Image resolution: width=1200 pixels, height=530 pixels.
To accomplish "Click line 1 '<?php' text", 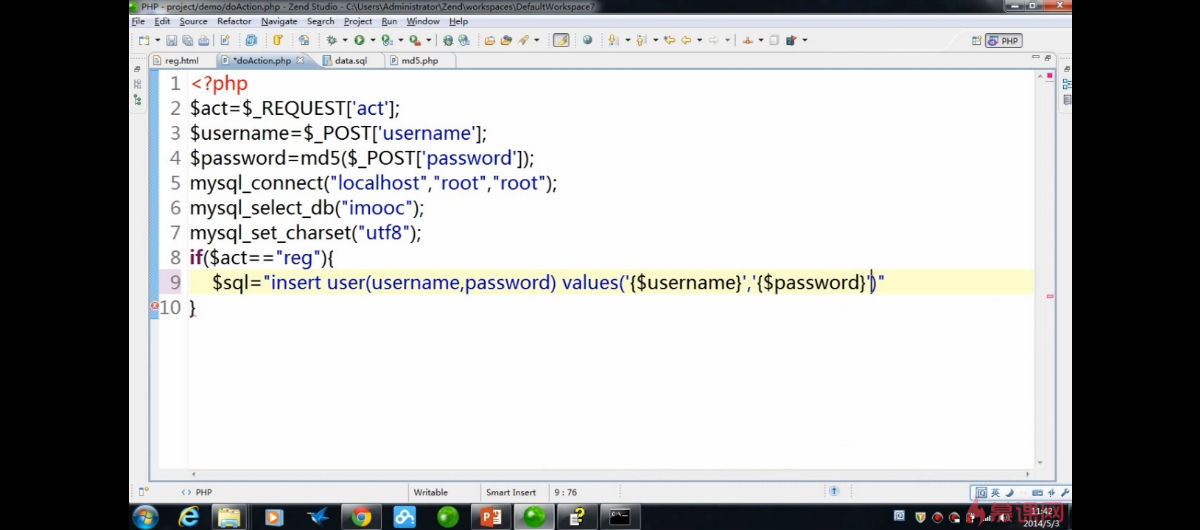I will 219,84.
